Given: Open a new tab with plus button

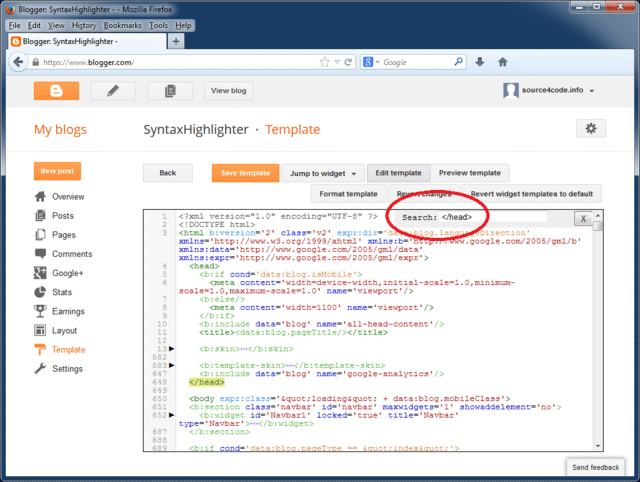Looking at the screenshot, I should (x=176, y=41).
